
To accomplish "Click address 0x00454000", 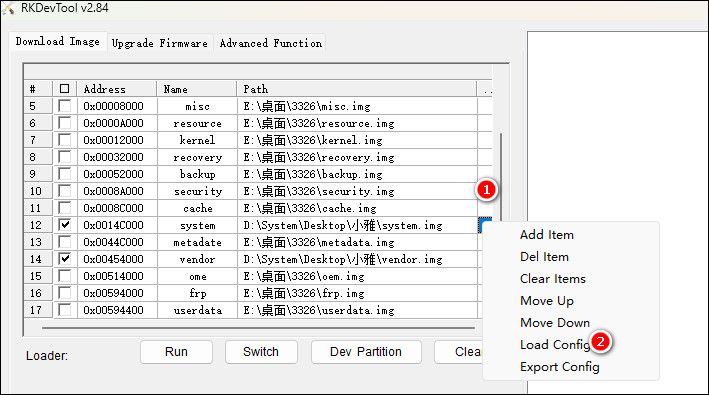I will click(113, 259).
